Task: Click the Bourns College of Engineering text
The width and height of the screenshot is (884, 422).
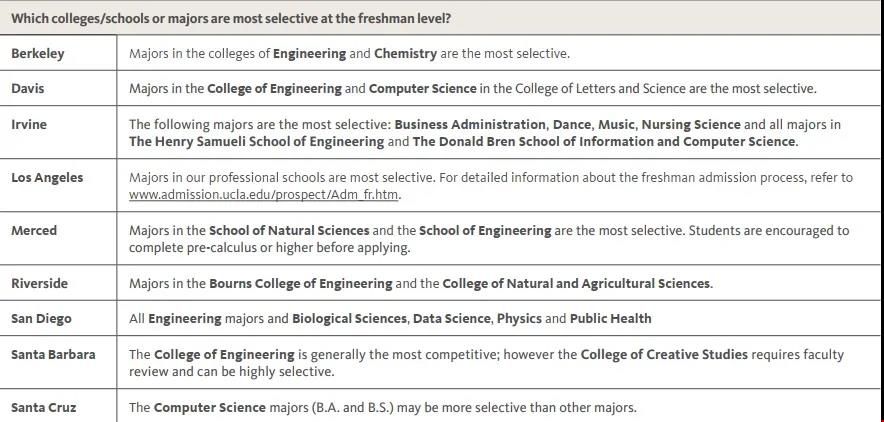Action: tap(300, 283)
